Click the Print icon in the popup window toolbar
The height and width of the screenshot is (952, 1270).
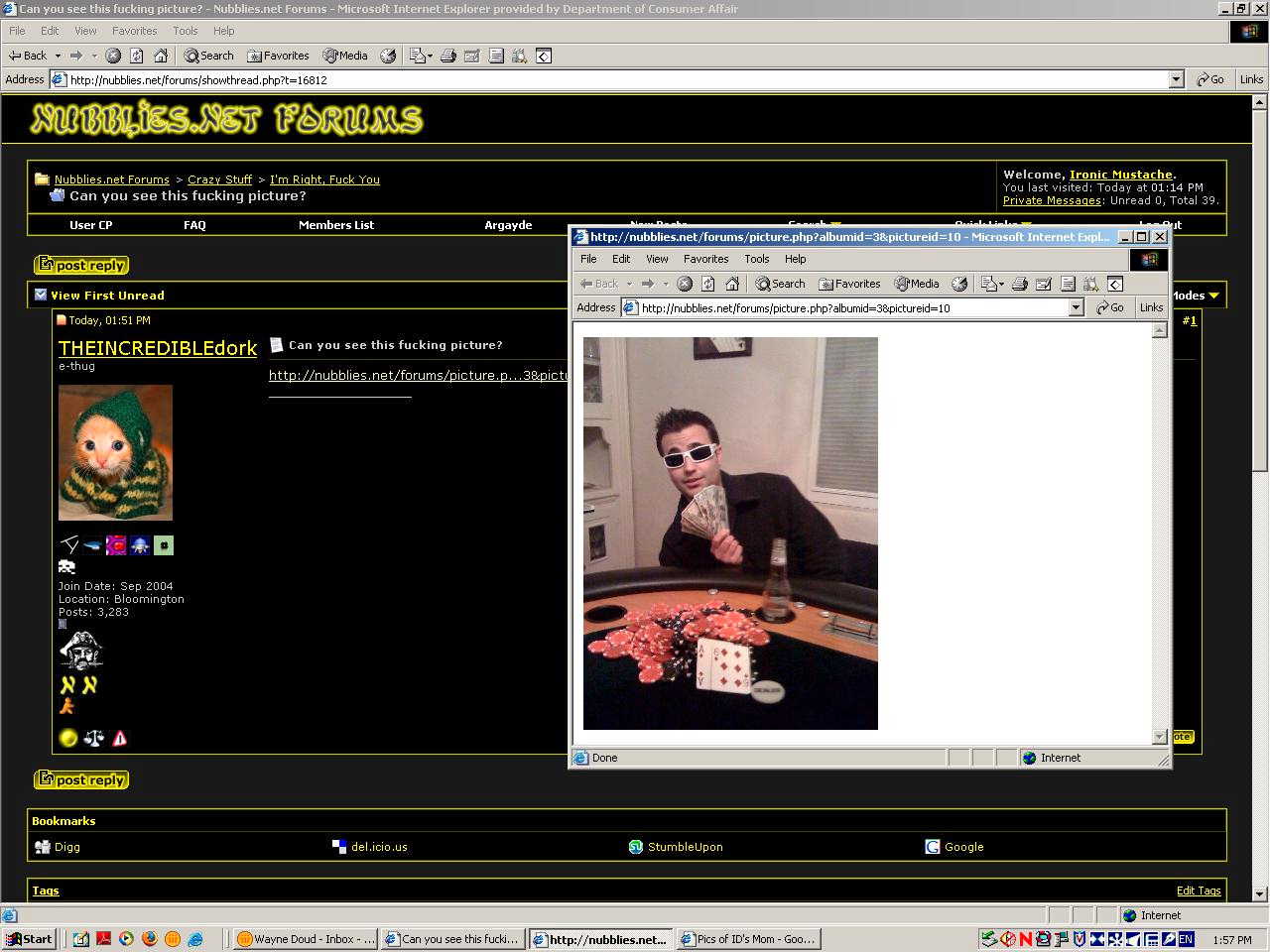pyautogui.click(x=1019, y=284)
